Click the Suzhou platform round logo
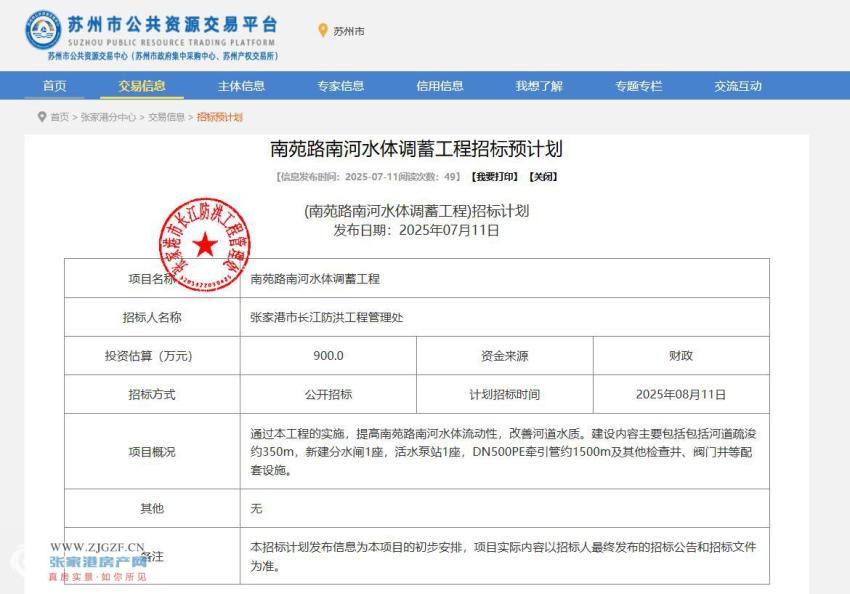 [43, 30]
